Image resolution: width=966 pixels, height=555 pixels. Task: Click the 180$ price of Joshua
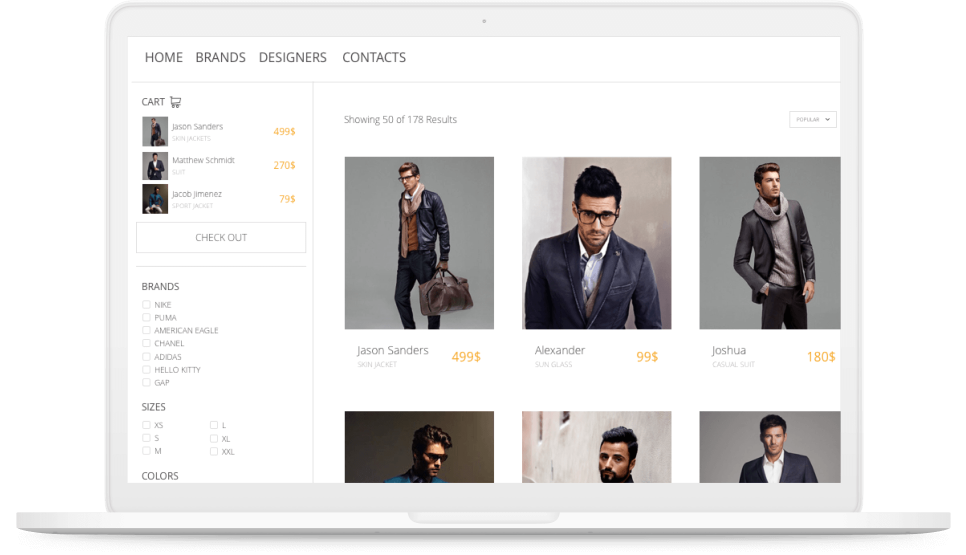coord(821,357)
